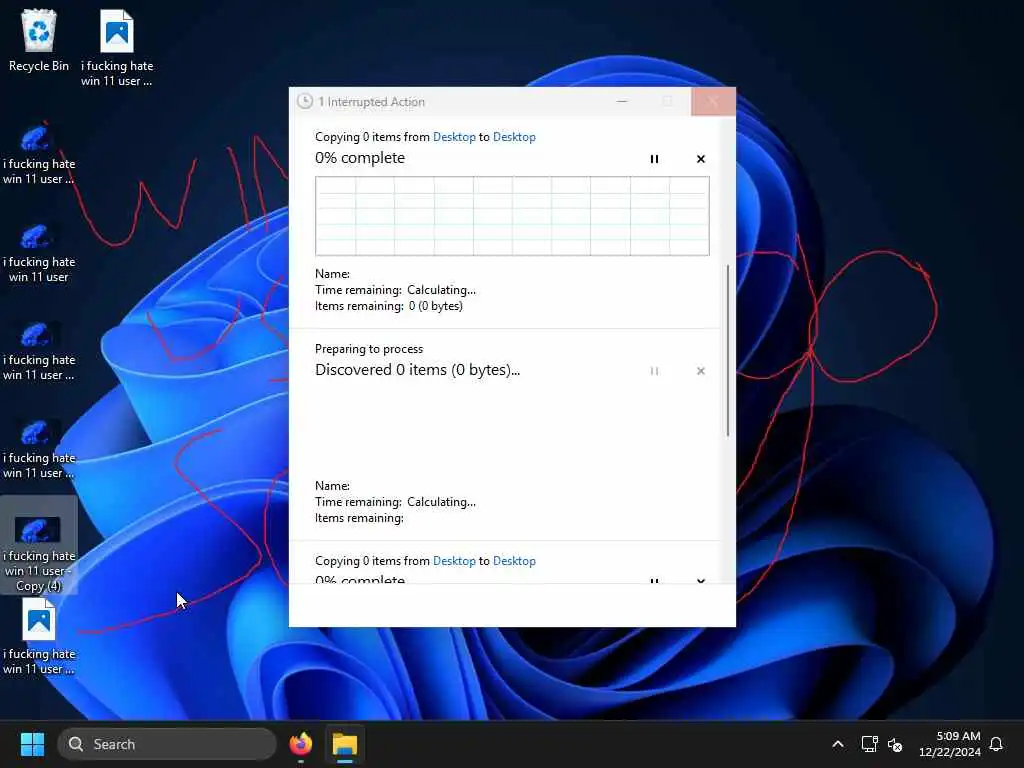Click 'Items remaining: 0 (0 bytes)' text

coord(389,306)
